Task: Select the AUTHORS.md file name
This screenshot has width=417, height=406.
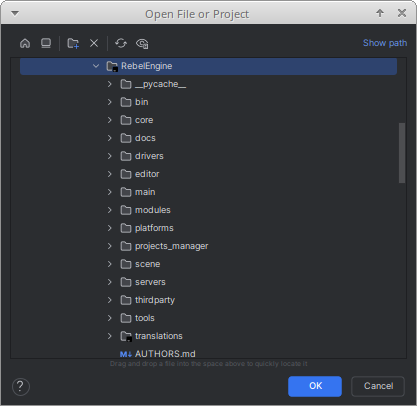Action: 165,354
